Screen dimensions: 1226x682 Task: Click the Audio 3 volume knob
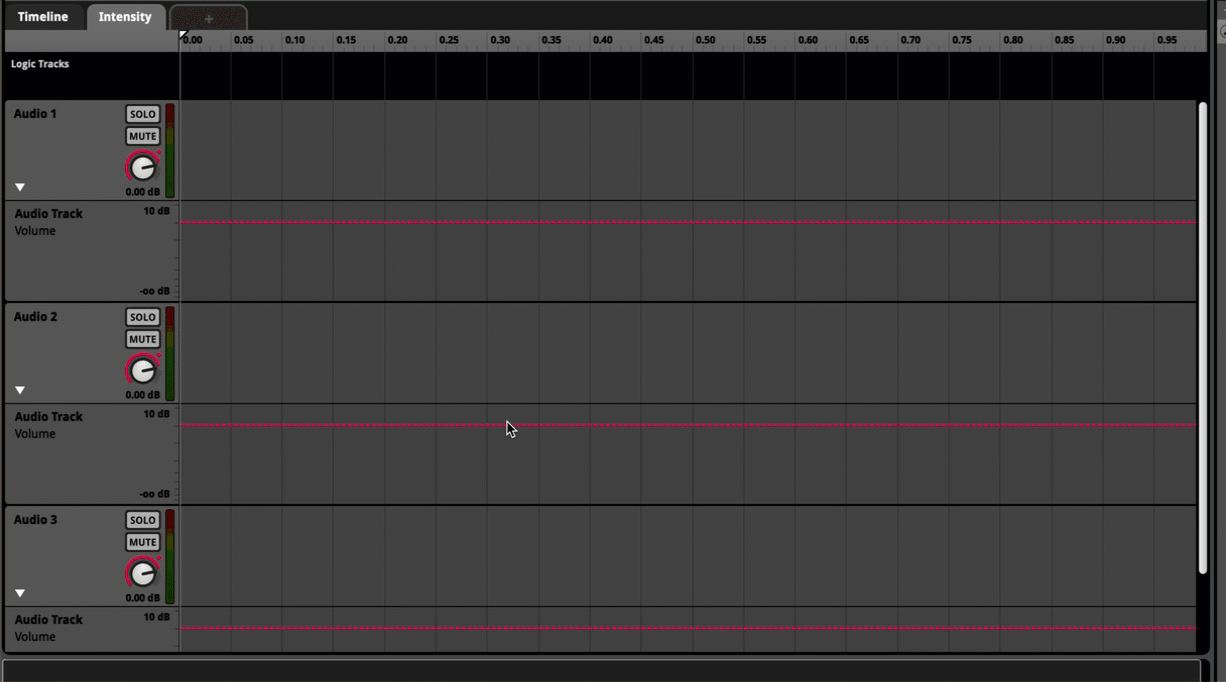click(x=143, y=574)
